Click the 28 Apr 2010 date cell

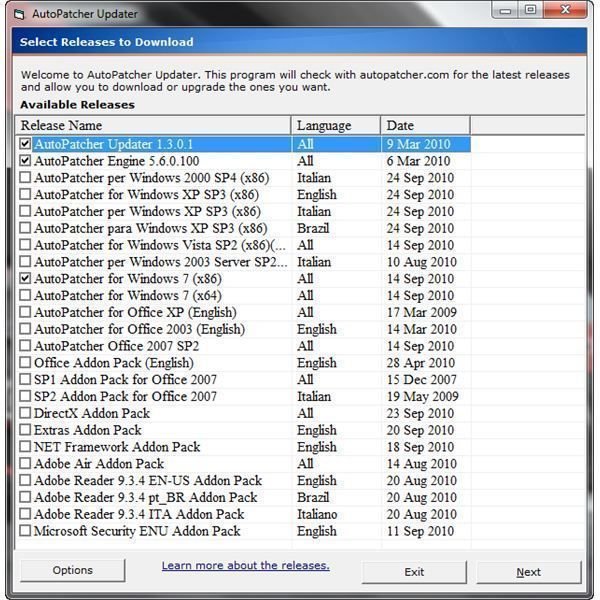click(x=421, y=363)
